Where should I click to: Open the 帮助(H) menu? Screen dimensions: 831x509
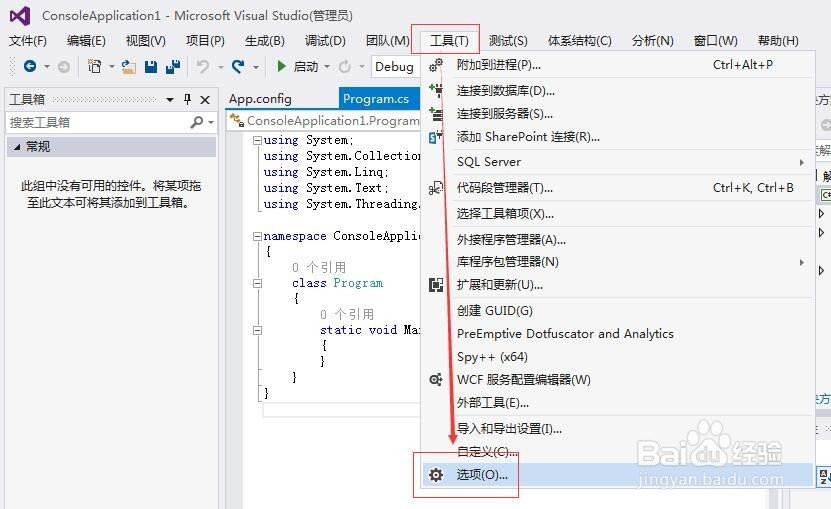pyautogui.click(x=778, y=41)
